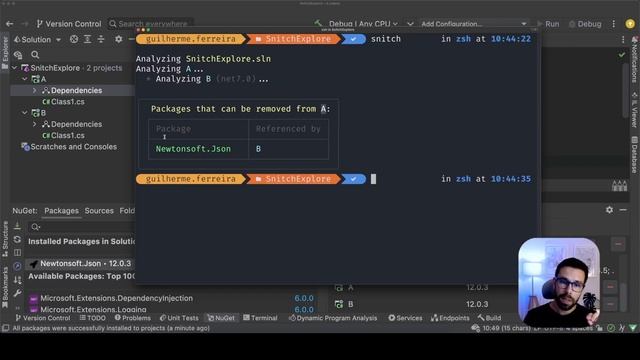Switch to NuGet Packages tab
640x360 pixels.
(61, 211)
